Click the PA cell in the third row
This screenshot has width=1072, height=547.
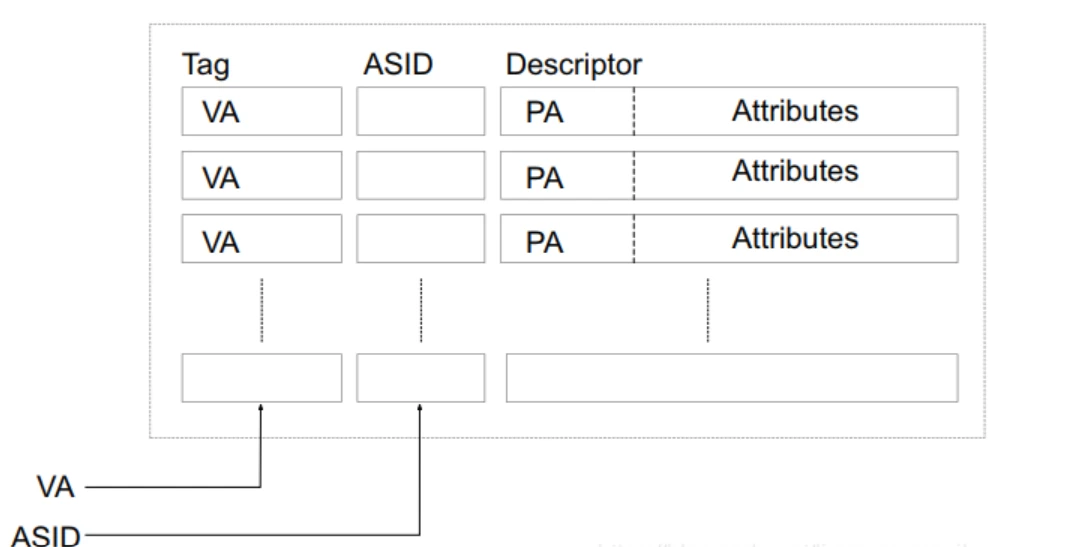click(x=566, y=239)
